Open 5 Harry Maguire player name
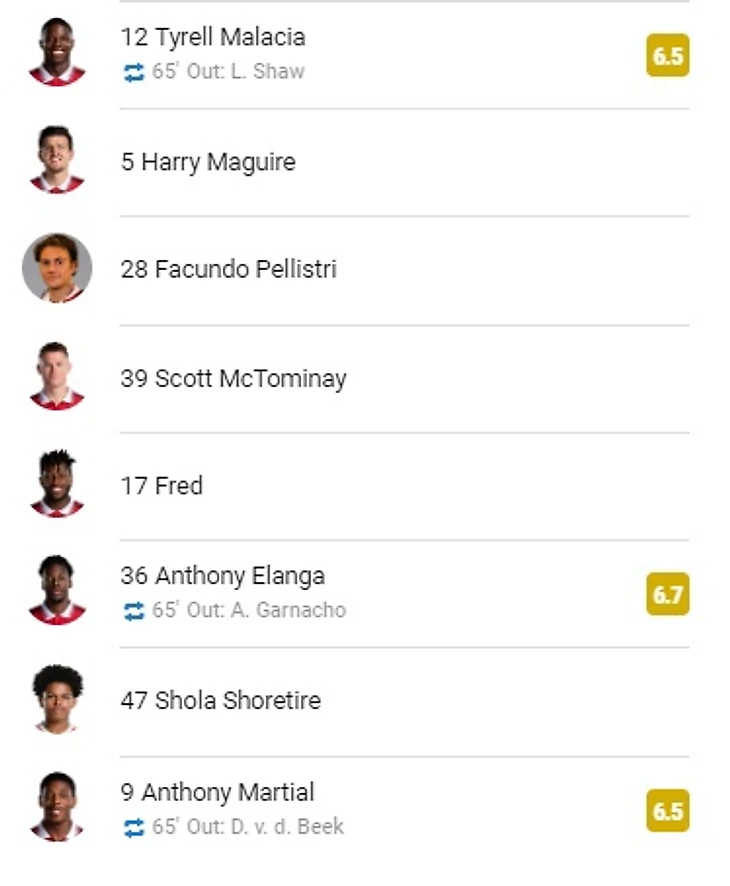 click(208, 162)
